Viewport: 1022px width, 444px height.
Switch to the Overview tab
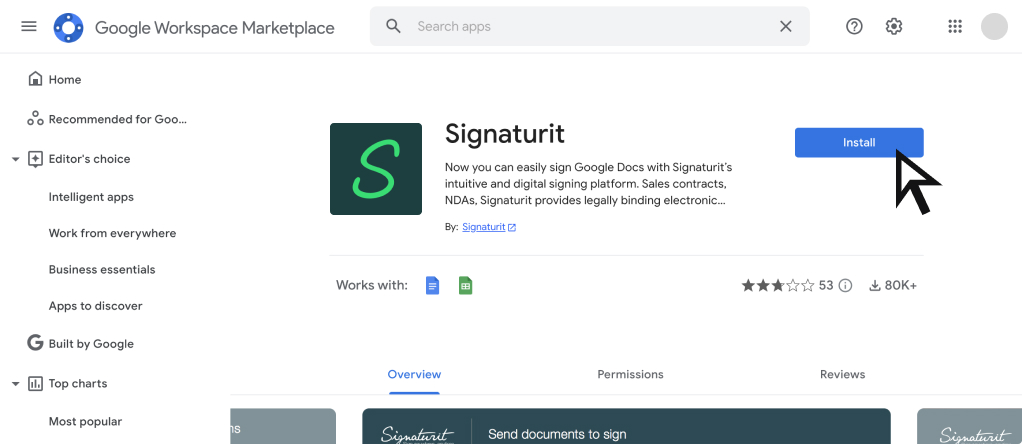[415, 374]
